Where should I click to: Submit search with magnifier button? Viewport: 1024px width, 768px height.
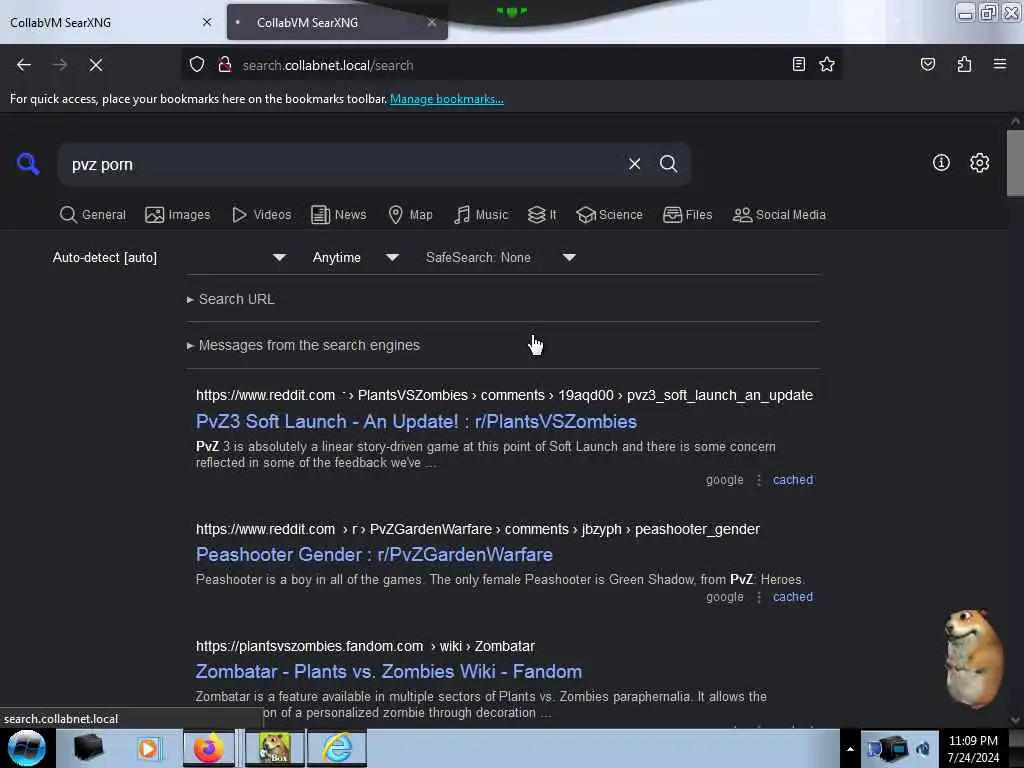click(668, 164)
